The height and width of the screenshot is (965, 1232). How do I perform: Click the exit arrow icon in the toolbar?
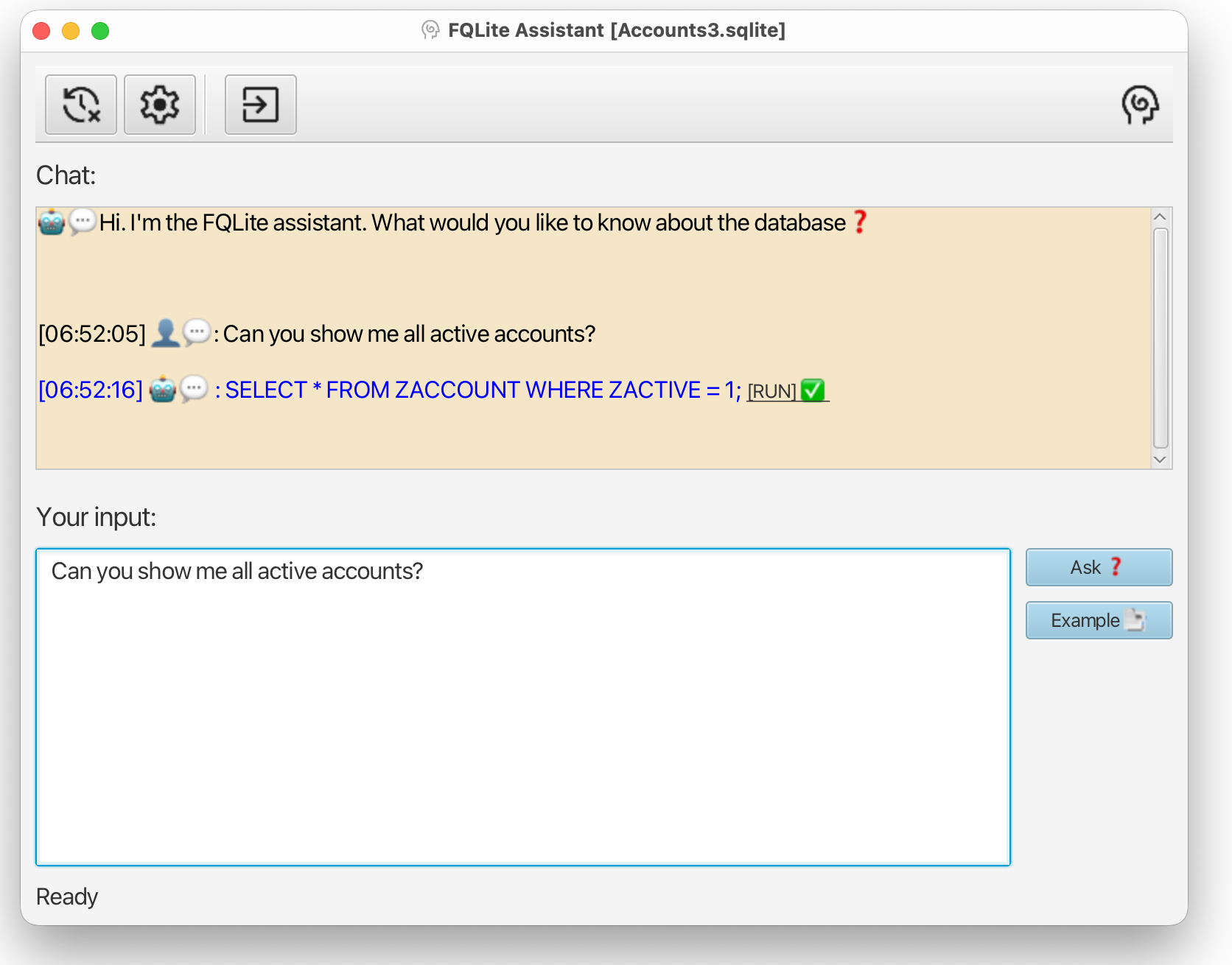pos(260,105)
